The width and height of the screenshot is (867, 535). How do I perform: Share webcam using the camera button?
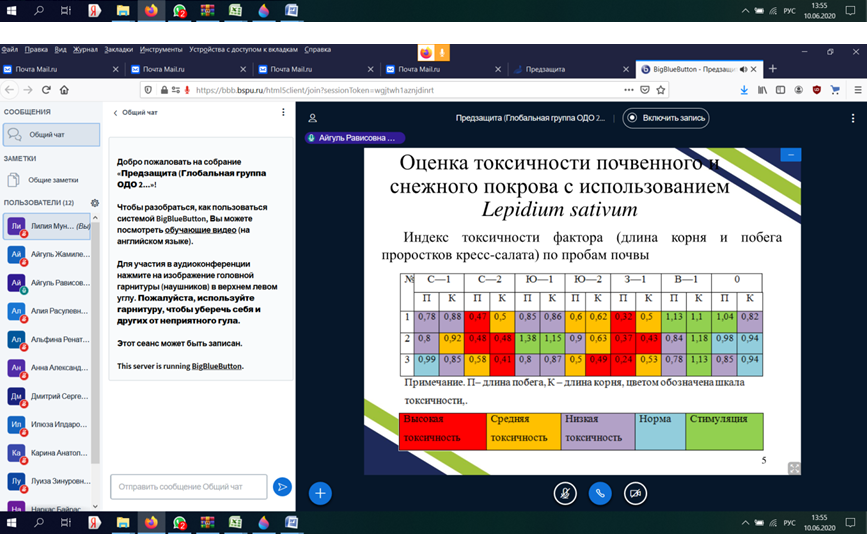(x=635, y=494)
